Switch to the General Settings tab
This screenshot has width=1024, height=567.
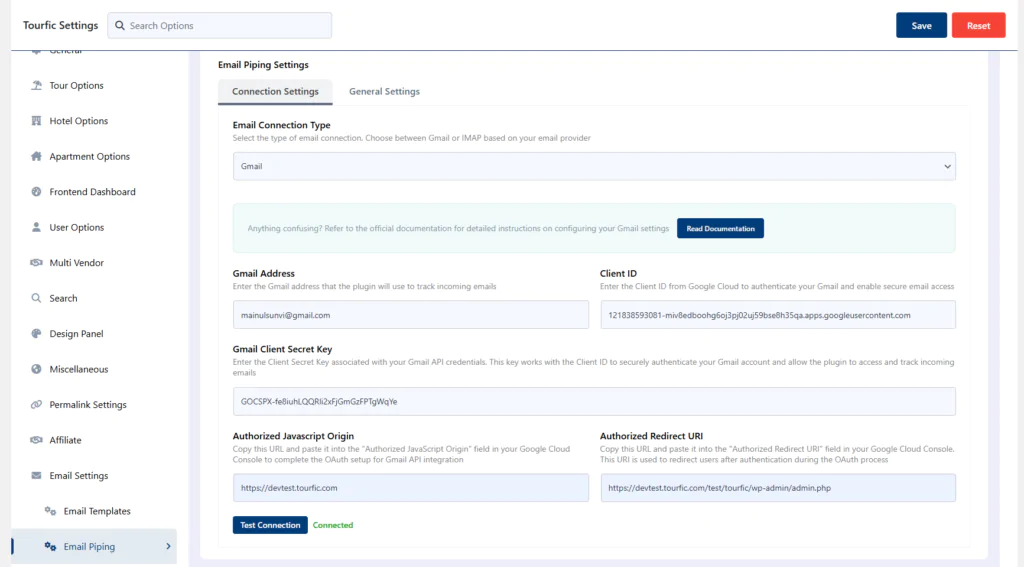click(384, 91)
